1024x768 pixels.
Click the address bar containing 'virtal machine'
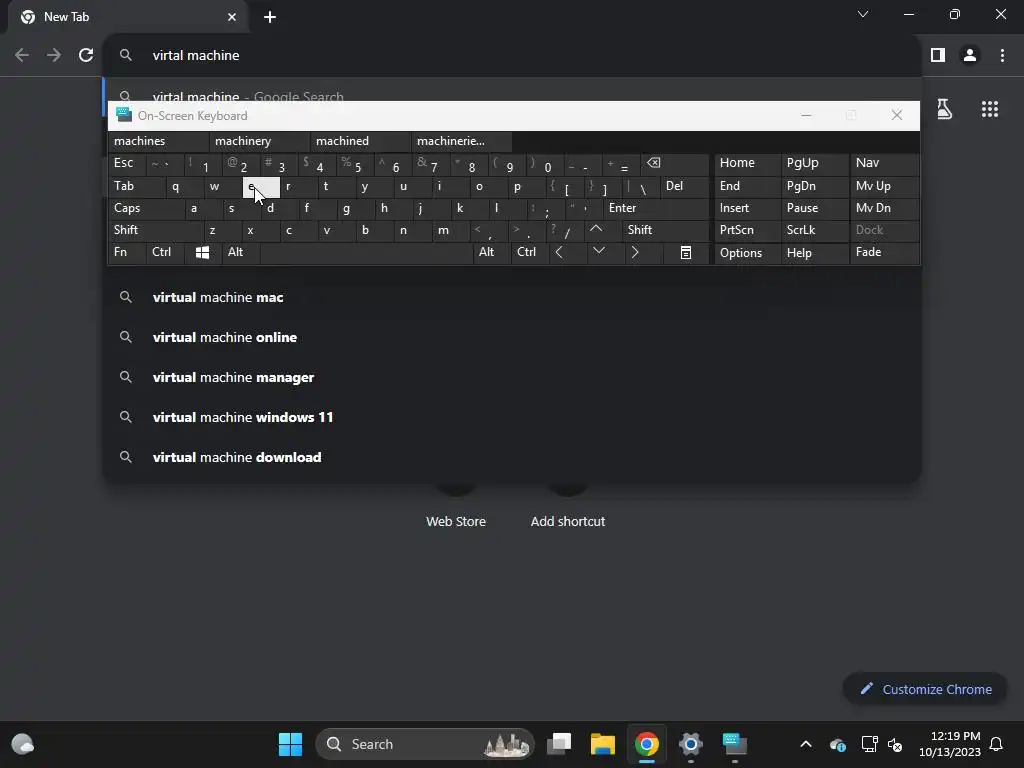(x=512, y=56)
